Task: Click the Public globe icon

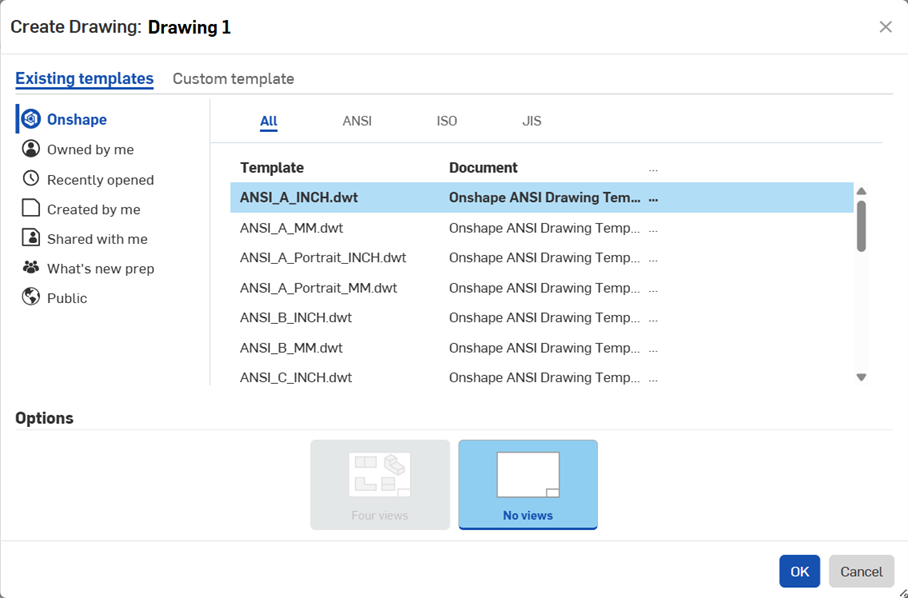Action: coord(31,297)
